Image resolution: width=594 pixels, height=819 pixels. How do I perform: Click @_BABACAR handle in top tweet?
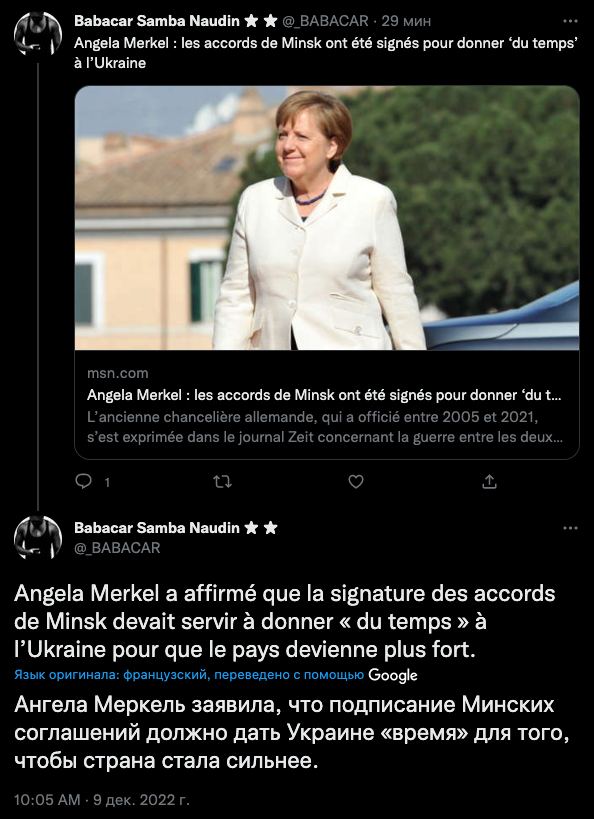(x=327, y=21)
